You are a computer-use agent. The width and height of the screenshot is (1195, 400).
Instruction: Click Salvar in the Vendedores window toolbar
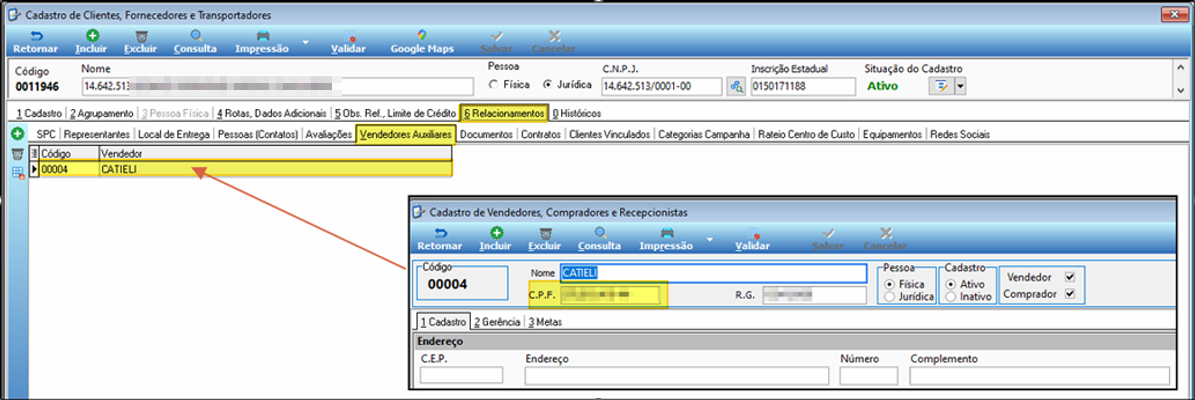(828, 239)
